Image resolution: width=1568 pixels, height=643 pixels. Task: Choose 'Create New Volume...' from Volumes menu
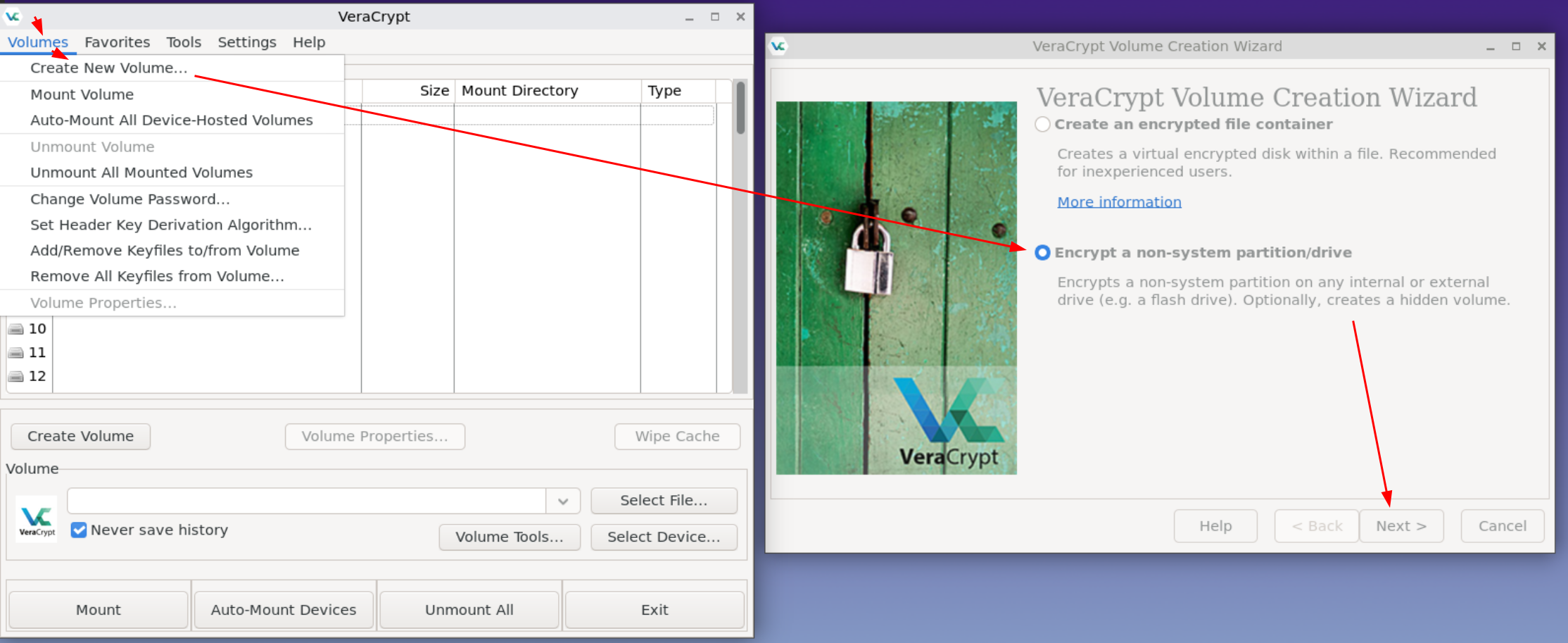[x=172, y=68]
